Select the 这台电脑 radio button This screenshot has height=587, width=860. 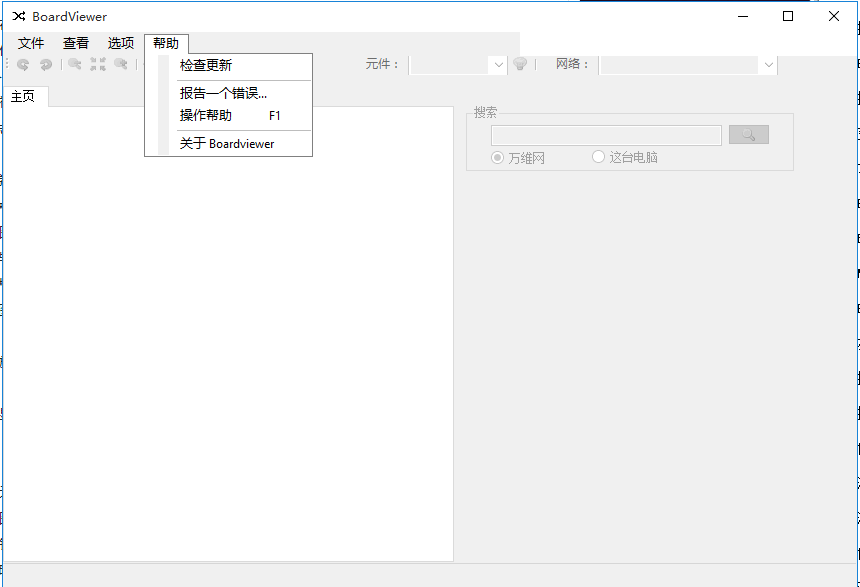[597, 157]
